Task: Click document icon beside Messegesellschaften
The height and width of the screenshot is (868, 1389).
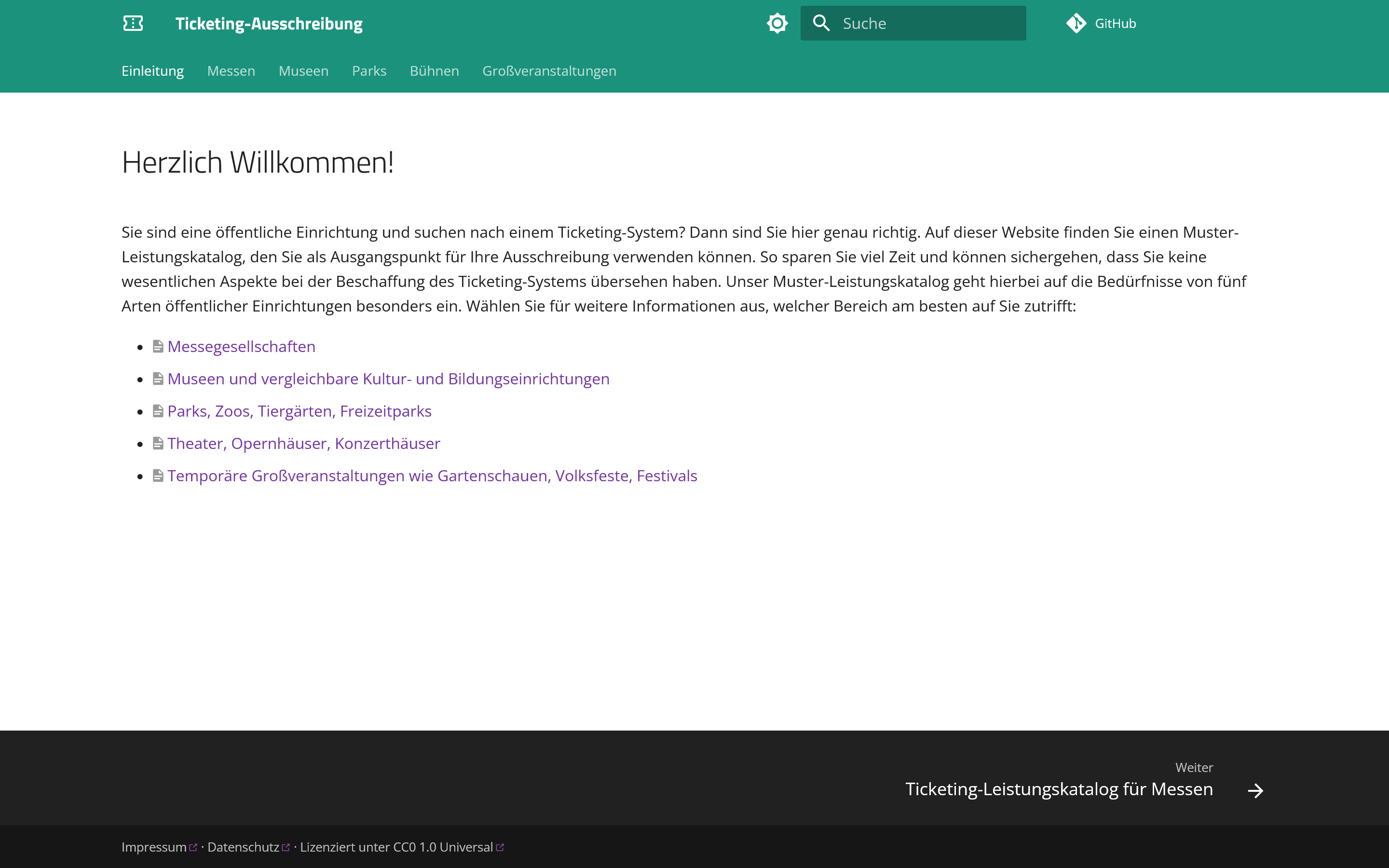Action: [158, 347]
